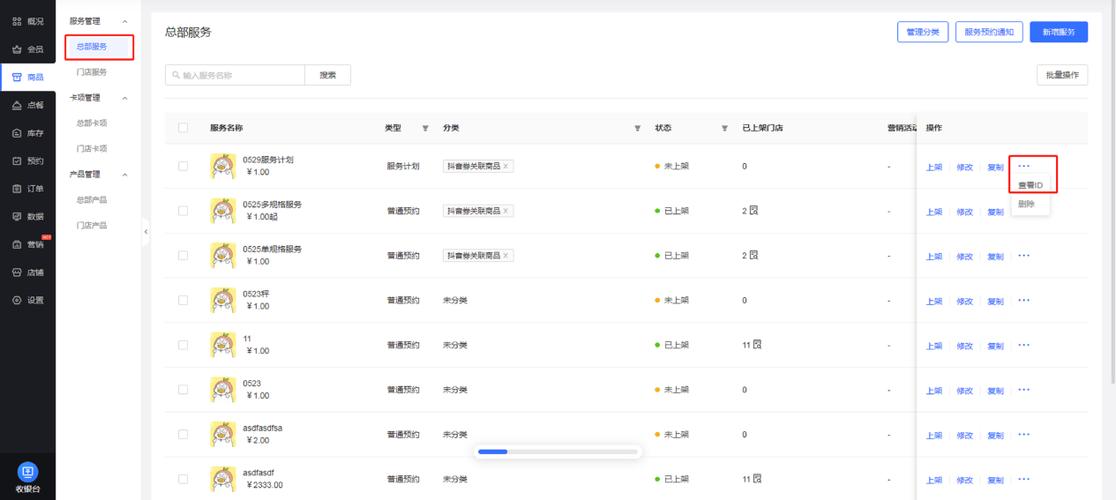Viewport: 1116px width, 500px height.
Task: Open the 分类 column filter
Action: click(x=638, y=129)
